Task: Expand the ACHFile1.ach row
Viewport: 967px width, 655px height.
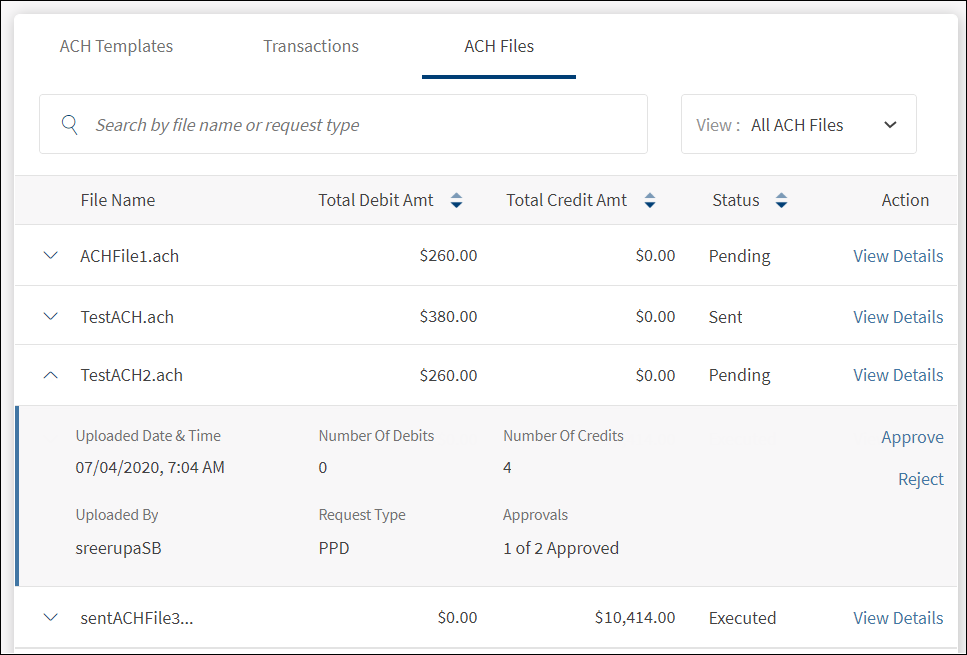Action: [x=51, y=256]
